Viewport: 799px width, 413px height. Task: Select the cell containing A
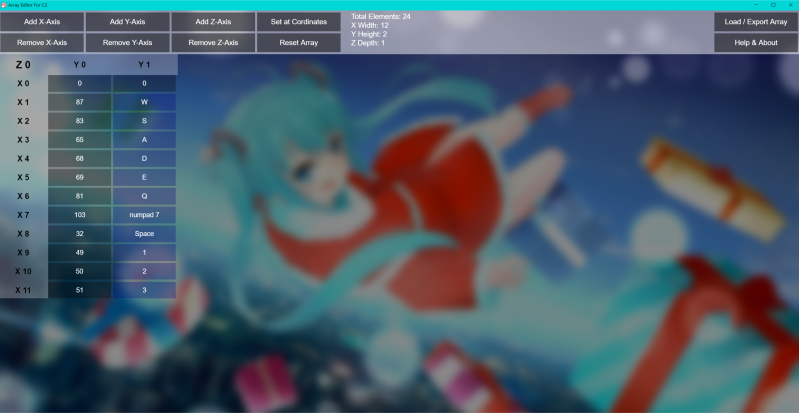(x=144, y=140)
